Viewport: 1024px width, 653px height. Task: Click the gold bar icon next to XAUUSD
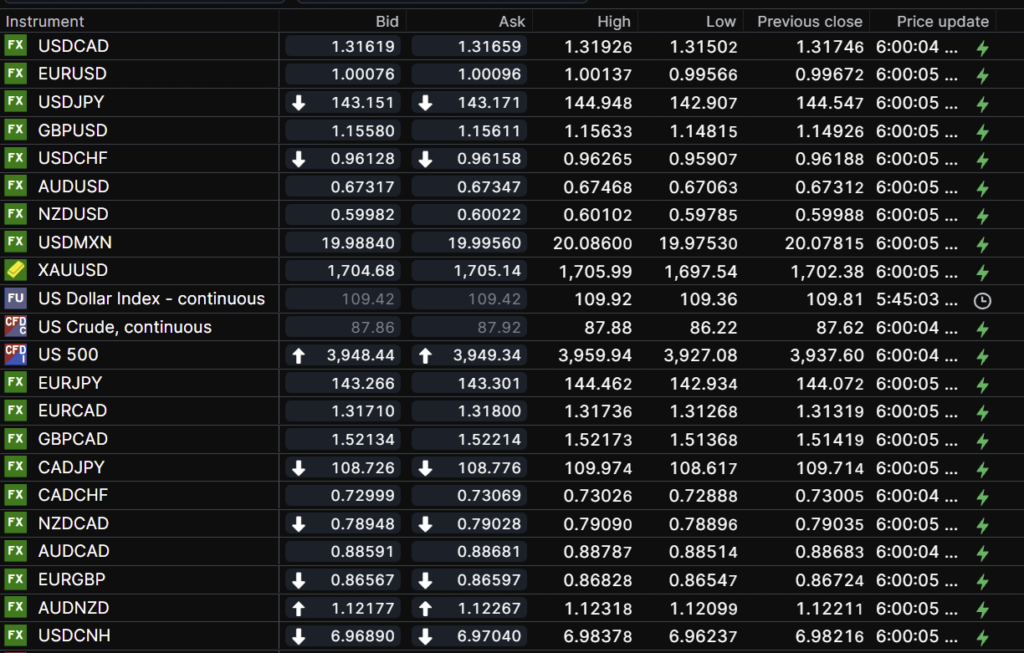click(15, 270)
